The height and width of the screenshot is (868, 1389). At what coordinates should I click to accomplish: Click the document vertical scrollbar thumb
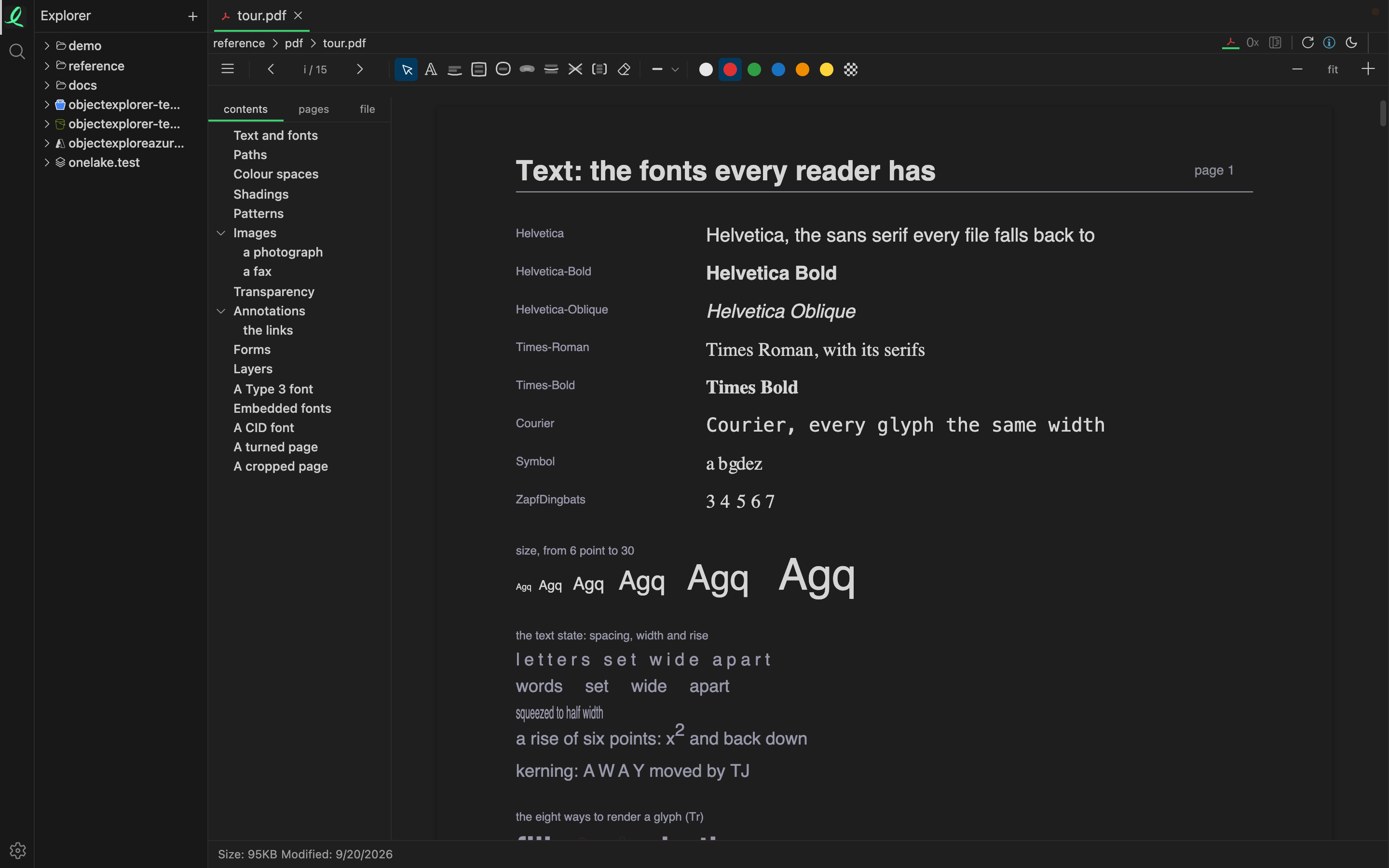coord(1383,113)
